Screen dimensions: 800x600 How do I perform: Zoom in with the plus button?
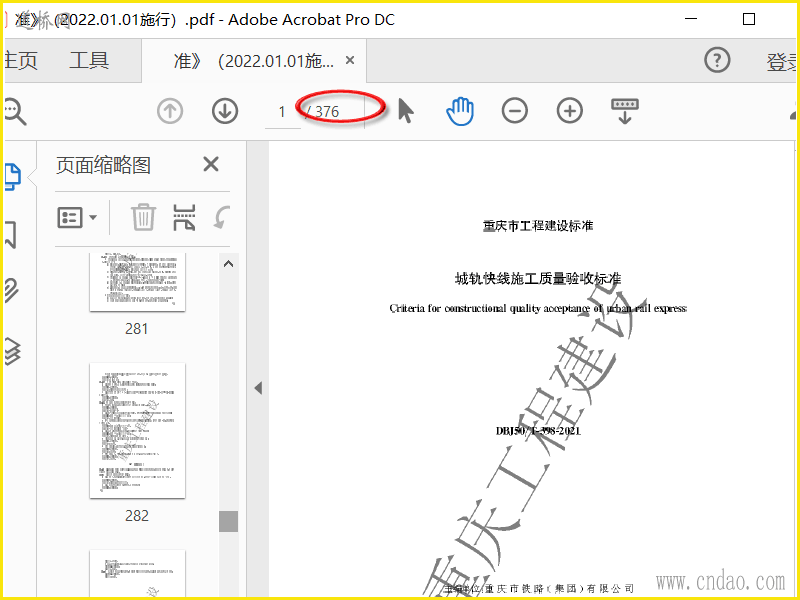569,111
